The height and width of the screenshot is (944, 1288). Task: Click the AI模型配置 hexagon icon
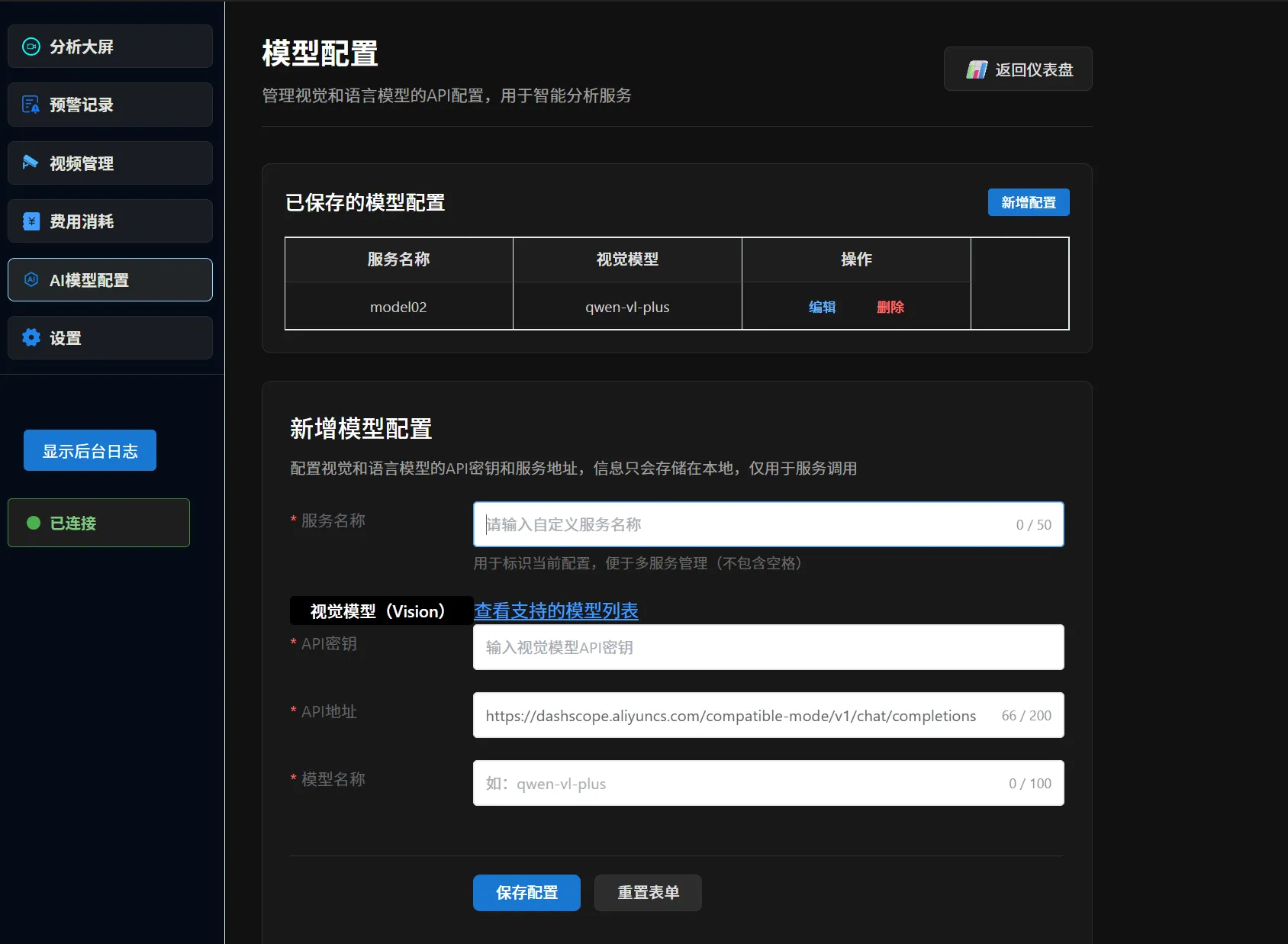tap(31, 279)
